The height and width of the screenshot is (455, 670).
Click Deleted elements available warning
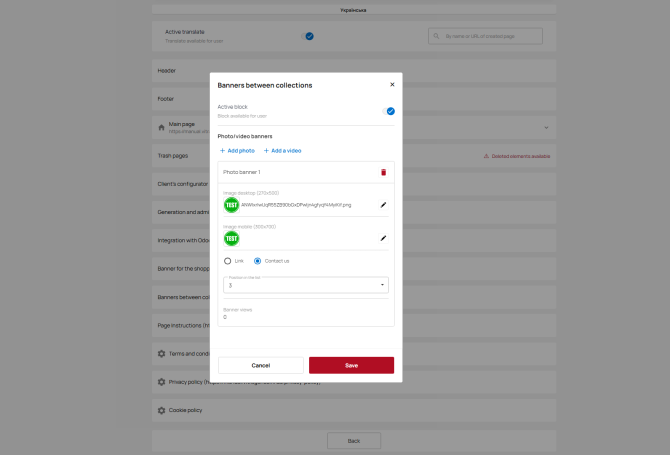pyautogui.click(x=517, y=156)
